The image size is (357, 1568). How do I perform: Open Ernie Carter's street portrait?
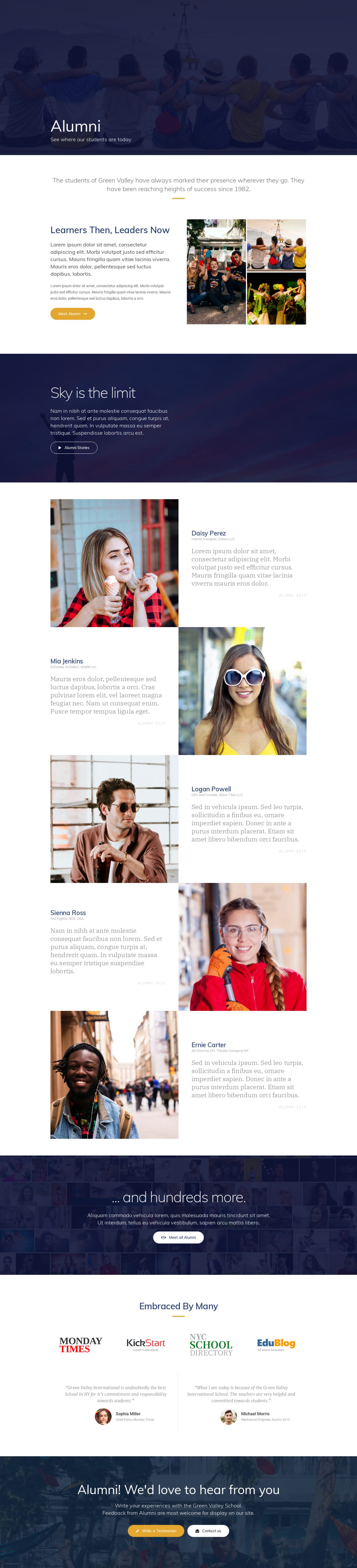coord(114,1074)
